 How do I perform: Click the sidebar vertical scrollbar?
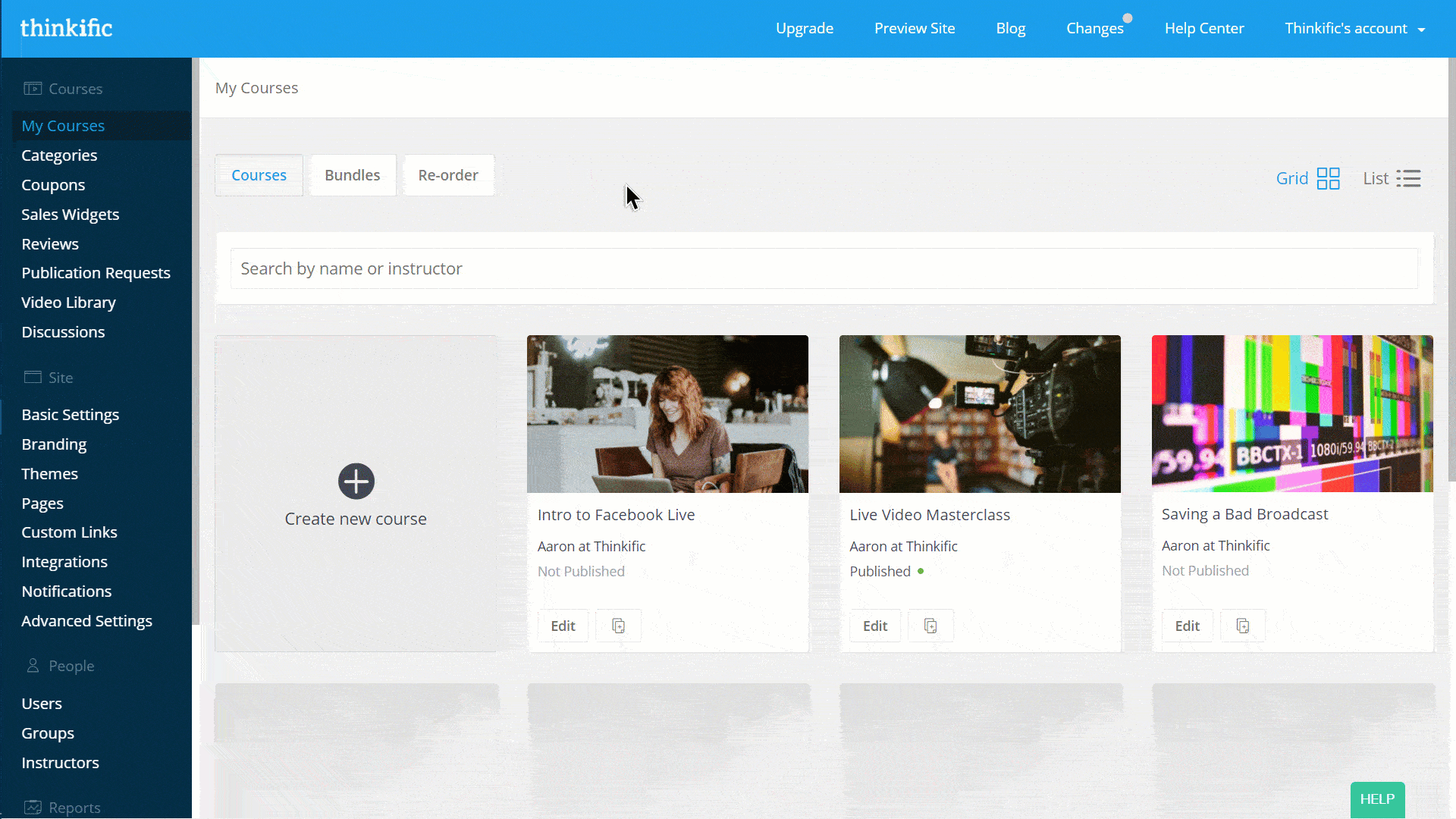196,341
